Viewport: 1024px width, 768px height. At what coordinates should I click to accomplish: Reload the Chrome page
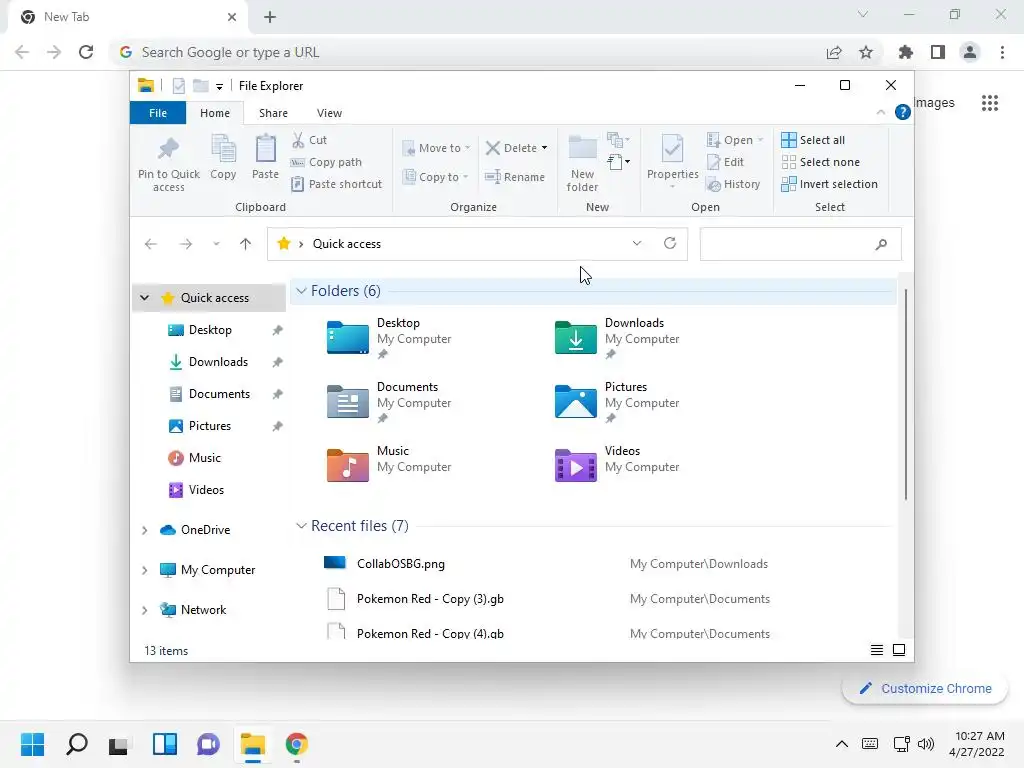[x=86, y=52]
